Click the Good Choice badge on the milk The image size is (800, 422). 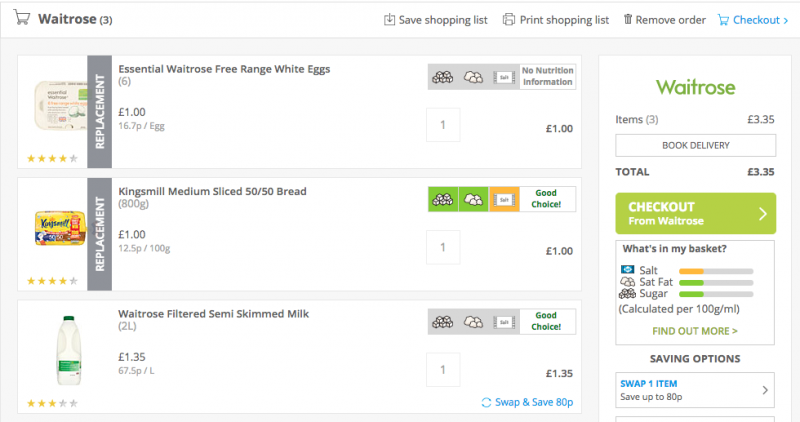coord(547,321)
